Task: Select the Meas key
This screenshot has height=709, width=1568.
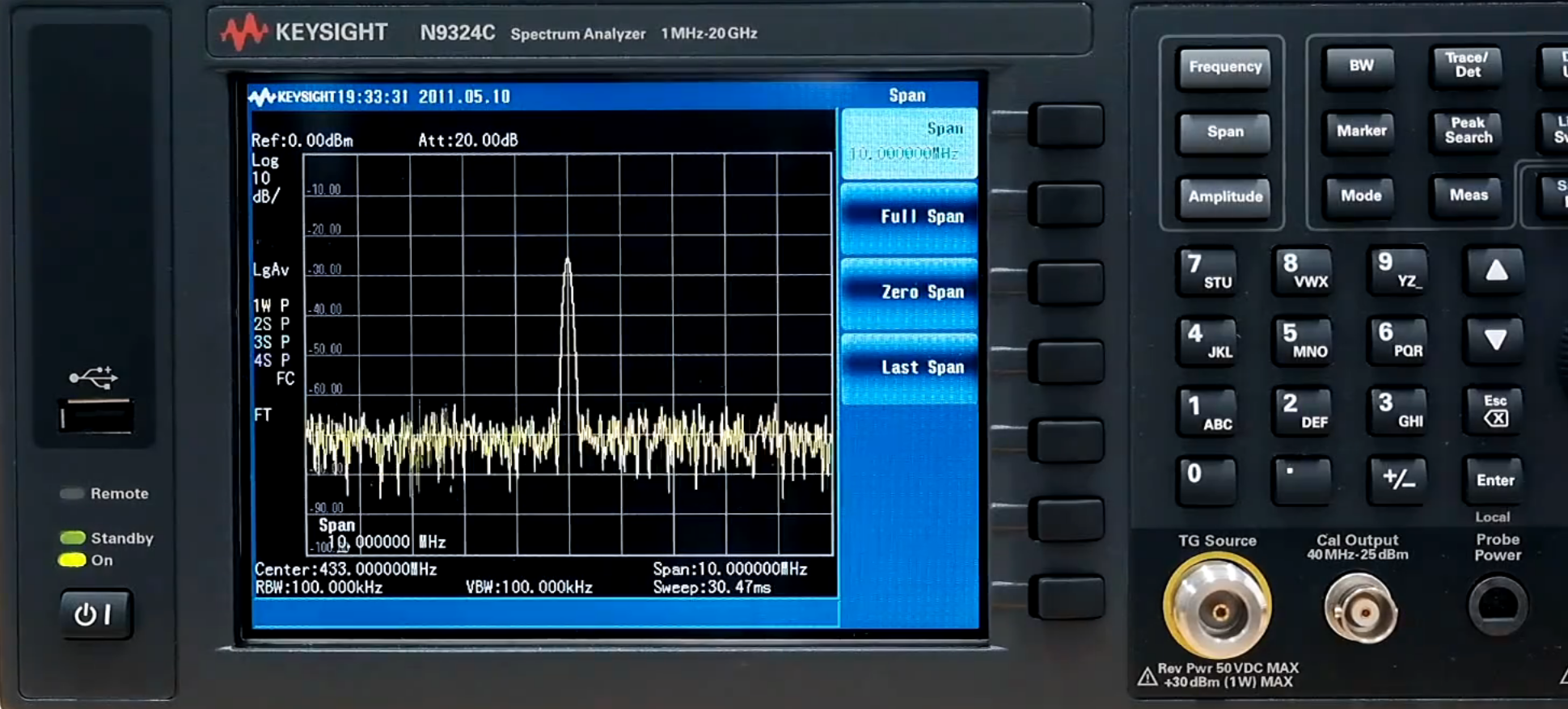Action: (x=1468, y=195)
